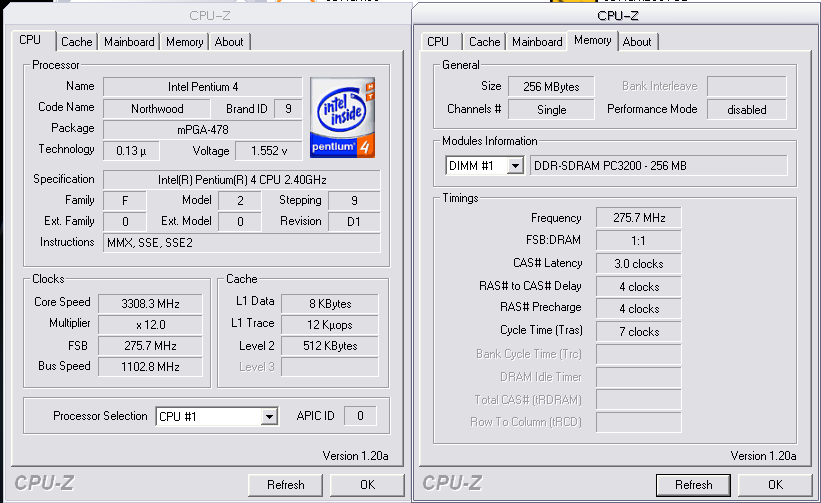Switch to Memory tab in left CPU-Z window

pyautogui.click(x=184, y=42)
